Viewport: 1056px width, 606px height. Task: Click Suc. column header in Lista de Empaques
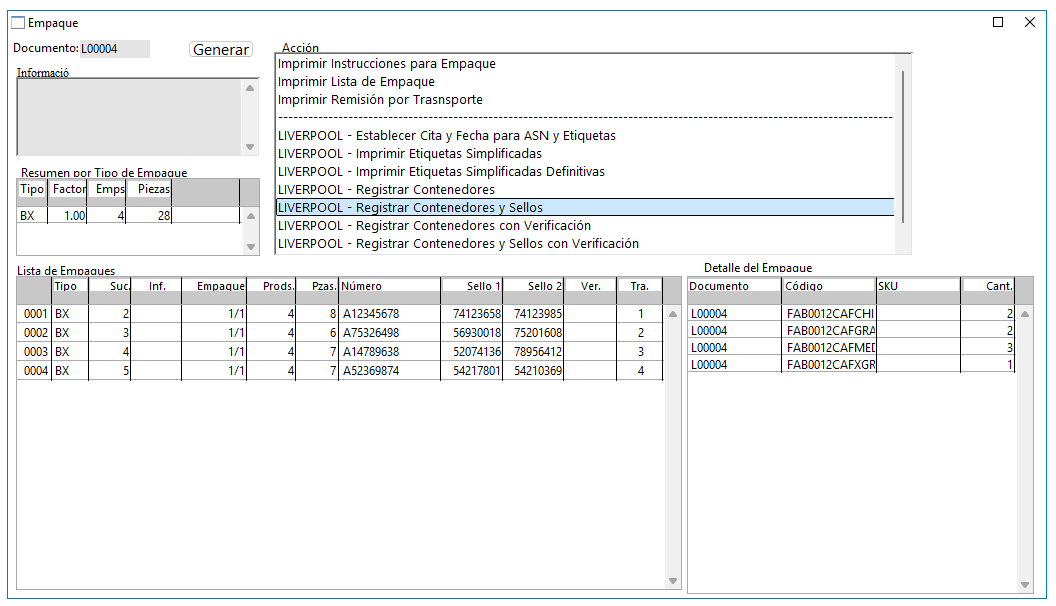[110, 287]
